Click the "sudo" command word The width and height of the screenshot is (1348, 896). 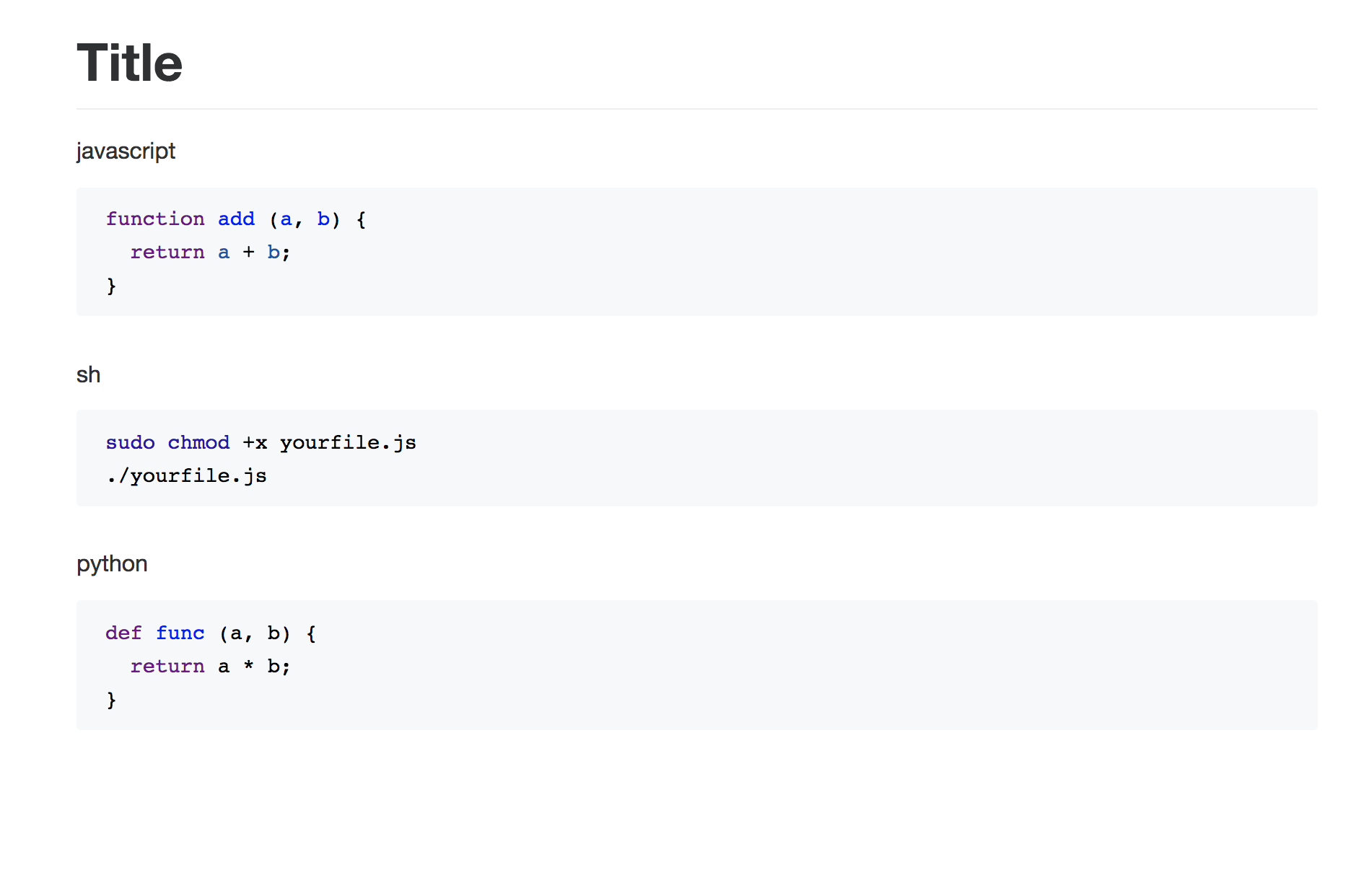click(x=131, y=442)
